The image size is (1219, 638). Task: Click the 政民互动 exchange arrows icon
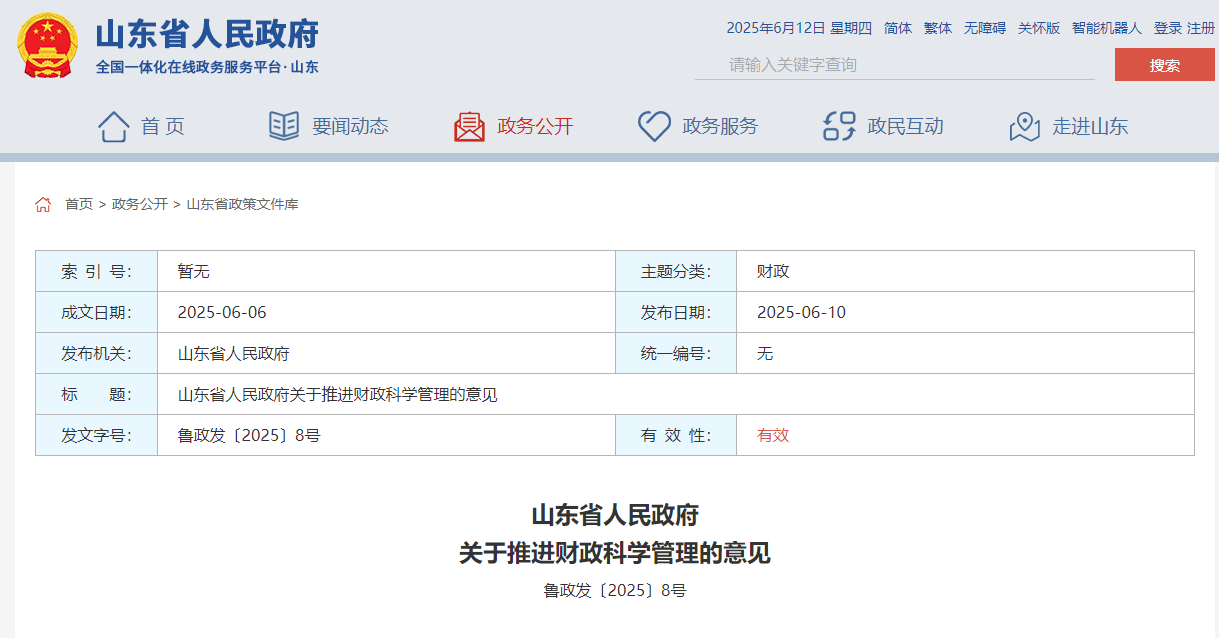click(839, 126)
